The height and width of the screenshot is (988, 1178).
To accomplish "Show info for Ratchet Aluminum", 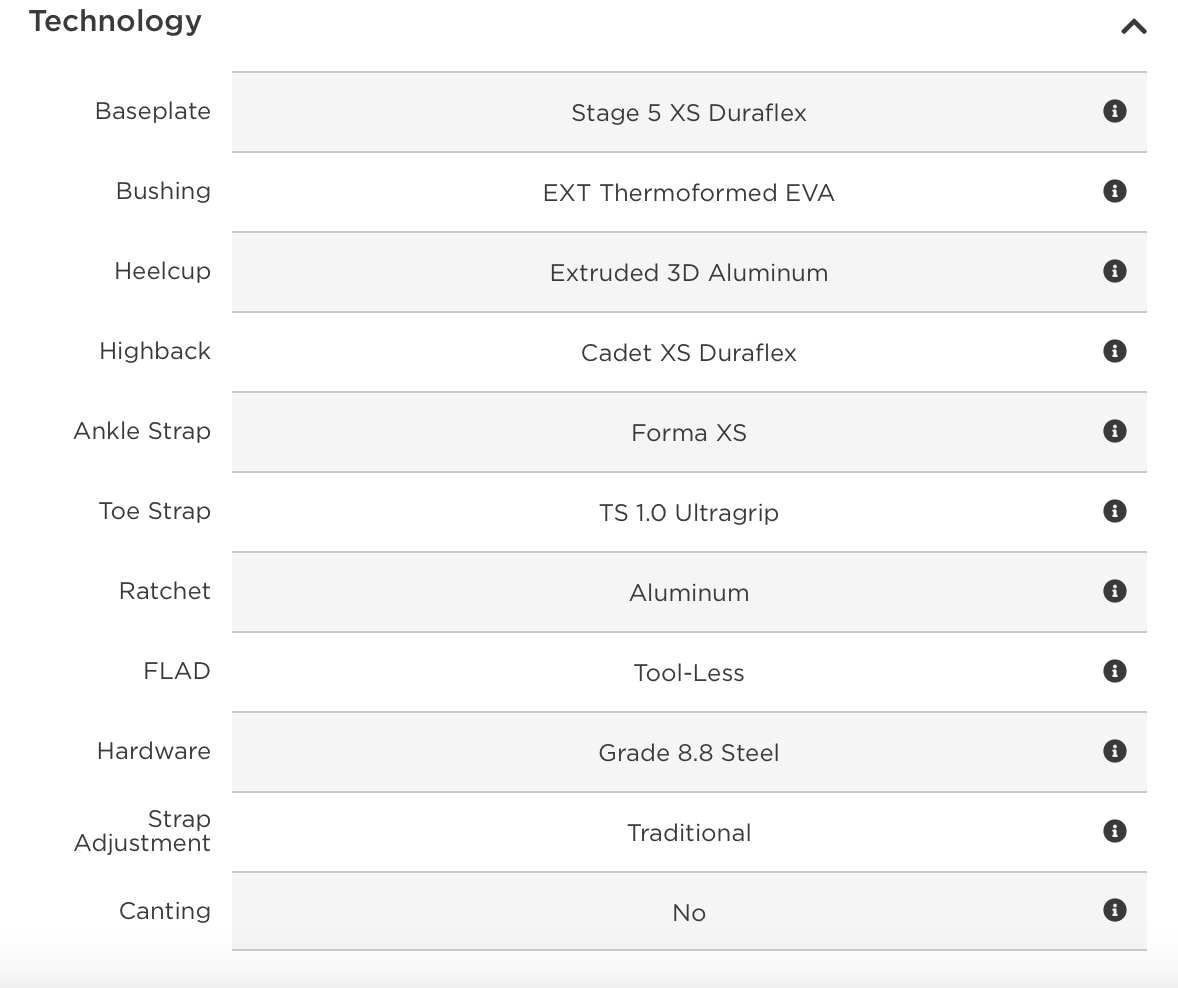I will 1114,591.
